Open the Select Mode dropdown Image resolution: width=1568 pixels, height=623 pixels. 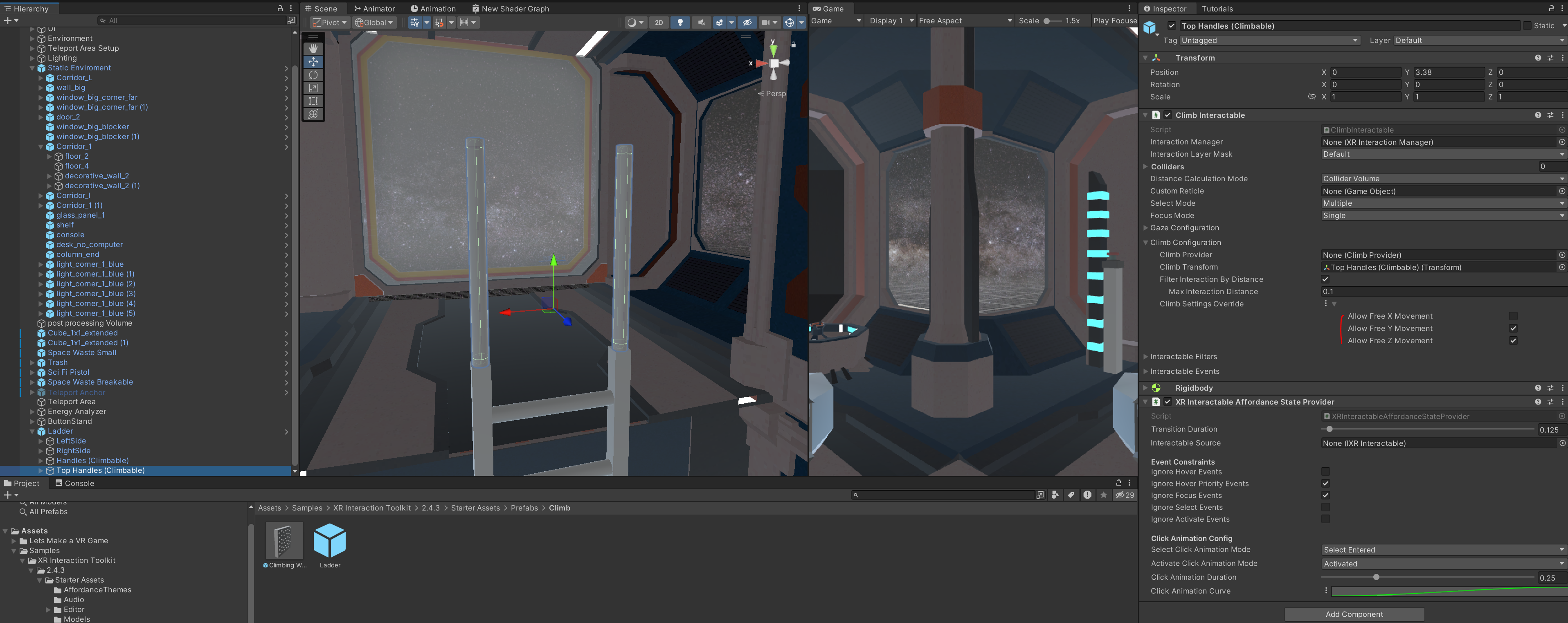pyautogui.click(x=1442, y=203)
